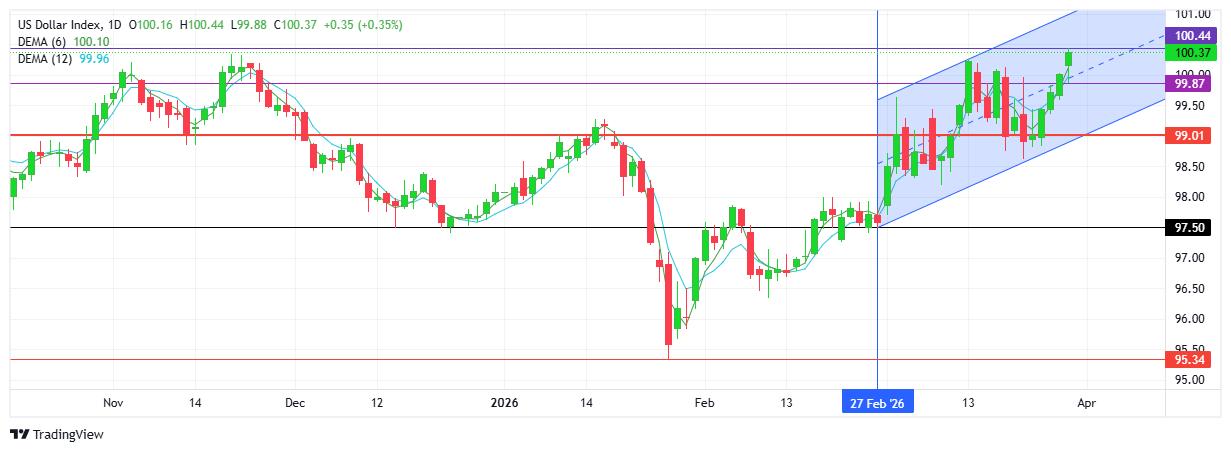Click the +0.35 (+0.35%) change value
This screenshot has width=1231, height=452.
[369, 24]
